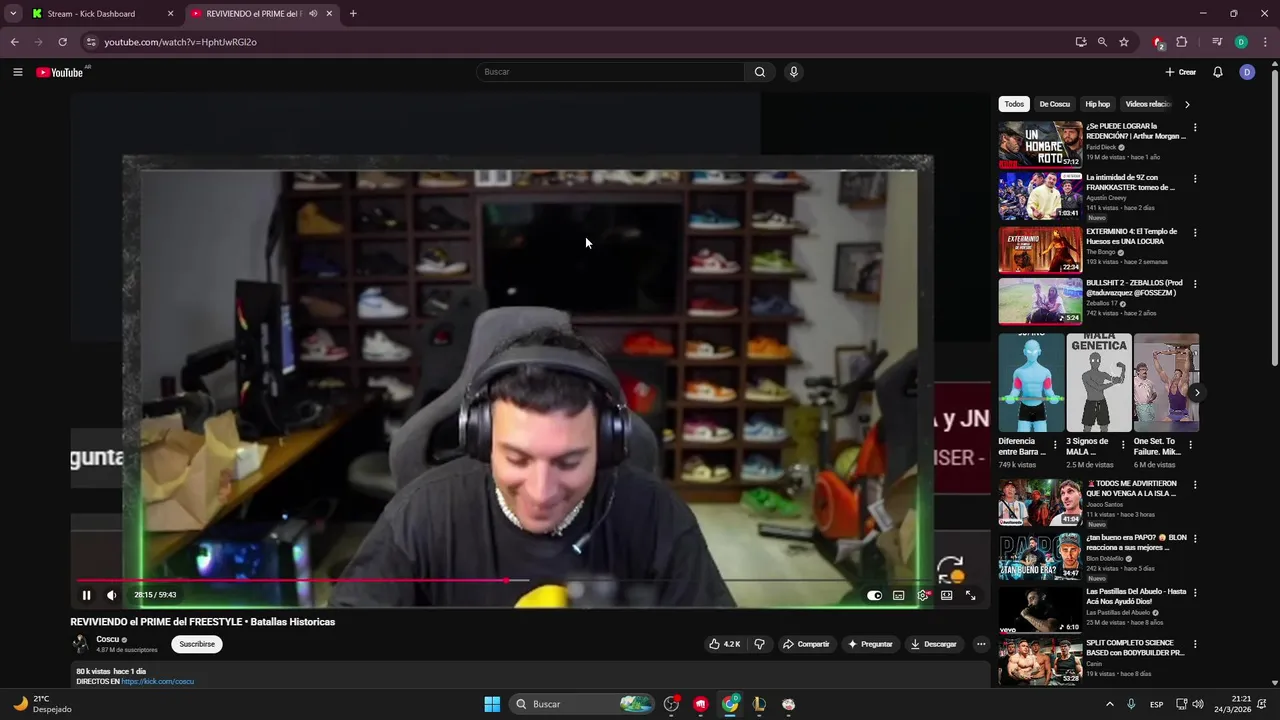1280x720 pixels.
Task: Toggle the autoplay switch in the player
Action: pos(874,595)
